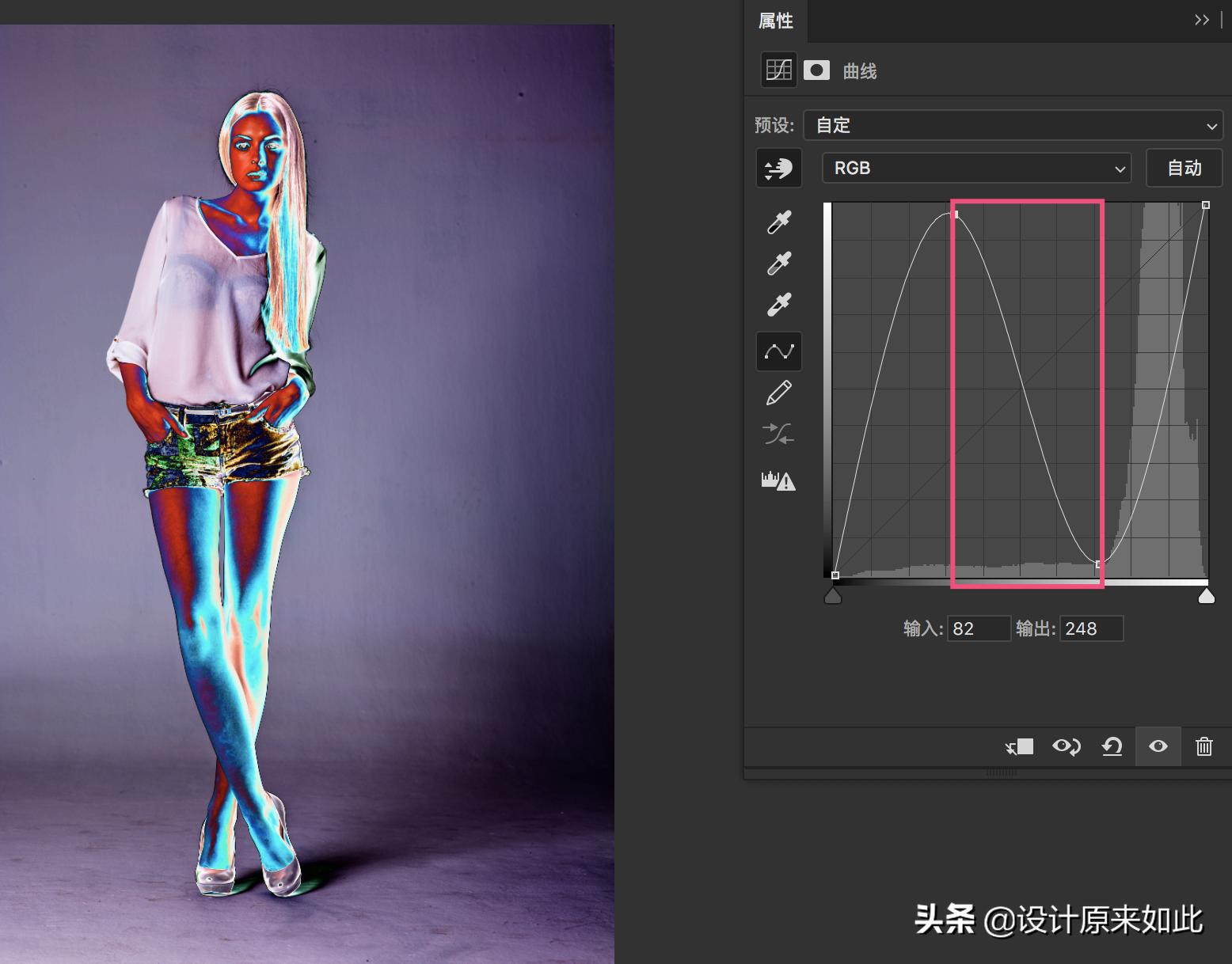Expand the panel menu with double arrows
This screenshot has height=964, width=1232.
coord(1201,19)
